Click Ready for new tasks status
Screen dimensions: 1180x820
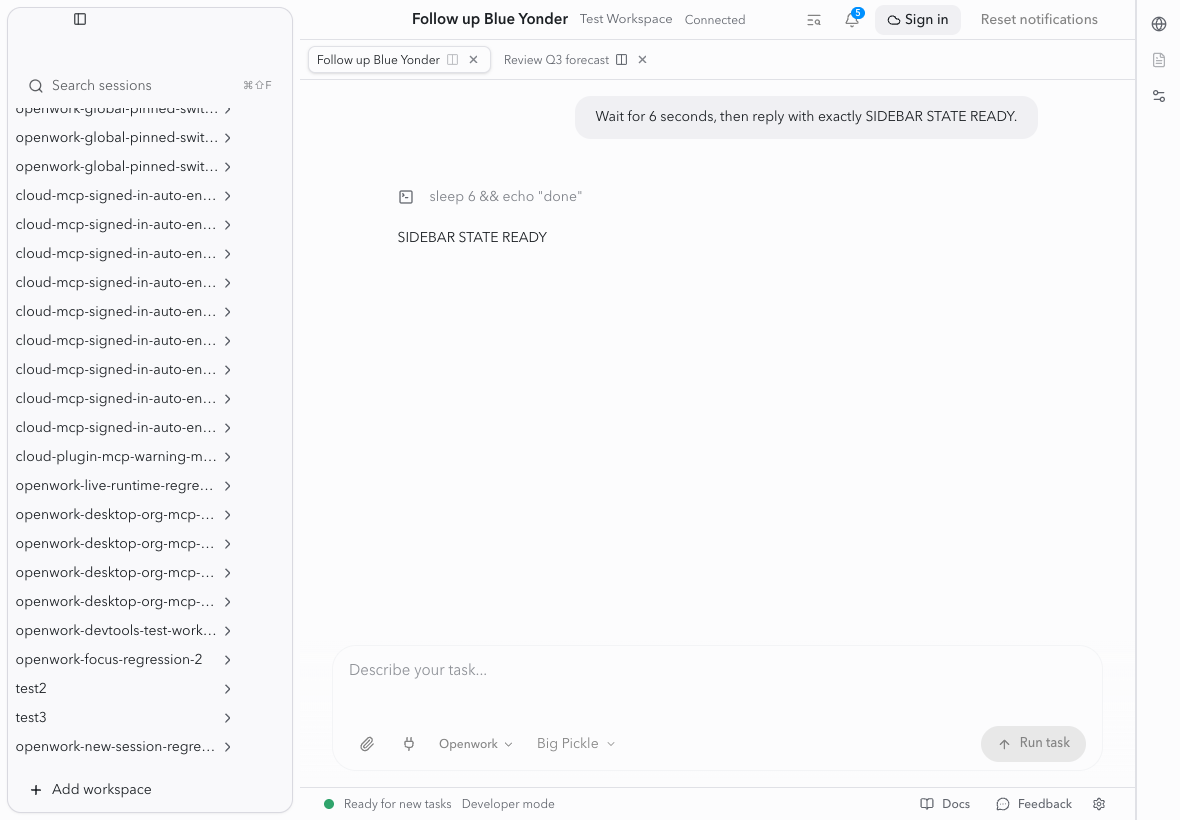(397, 804)
